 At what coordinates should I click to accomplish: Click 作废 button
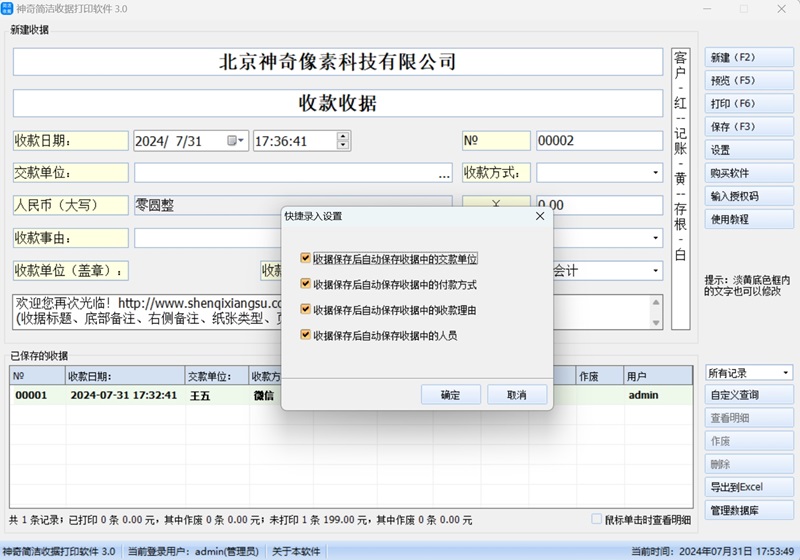tap(749, 441)
